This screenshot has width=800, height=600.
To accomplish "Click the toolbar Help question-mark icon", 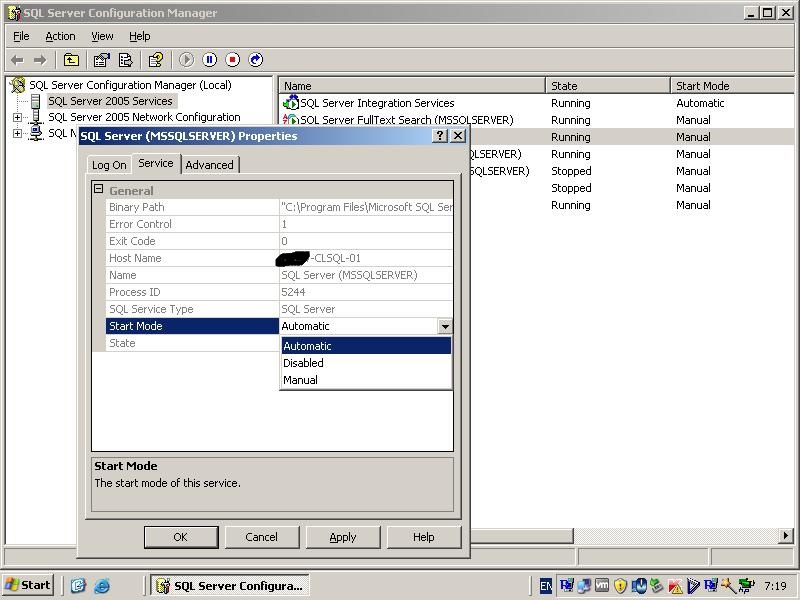I will [156, 60].
